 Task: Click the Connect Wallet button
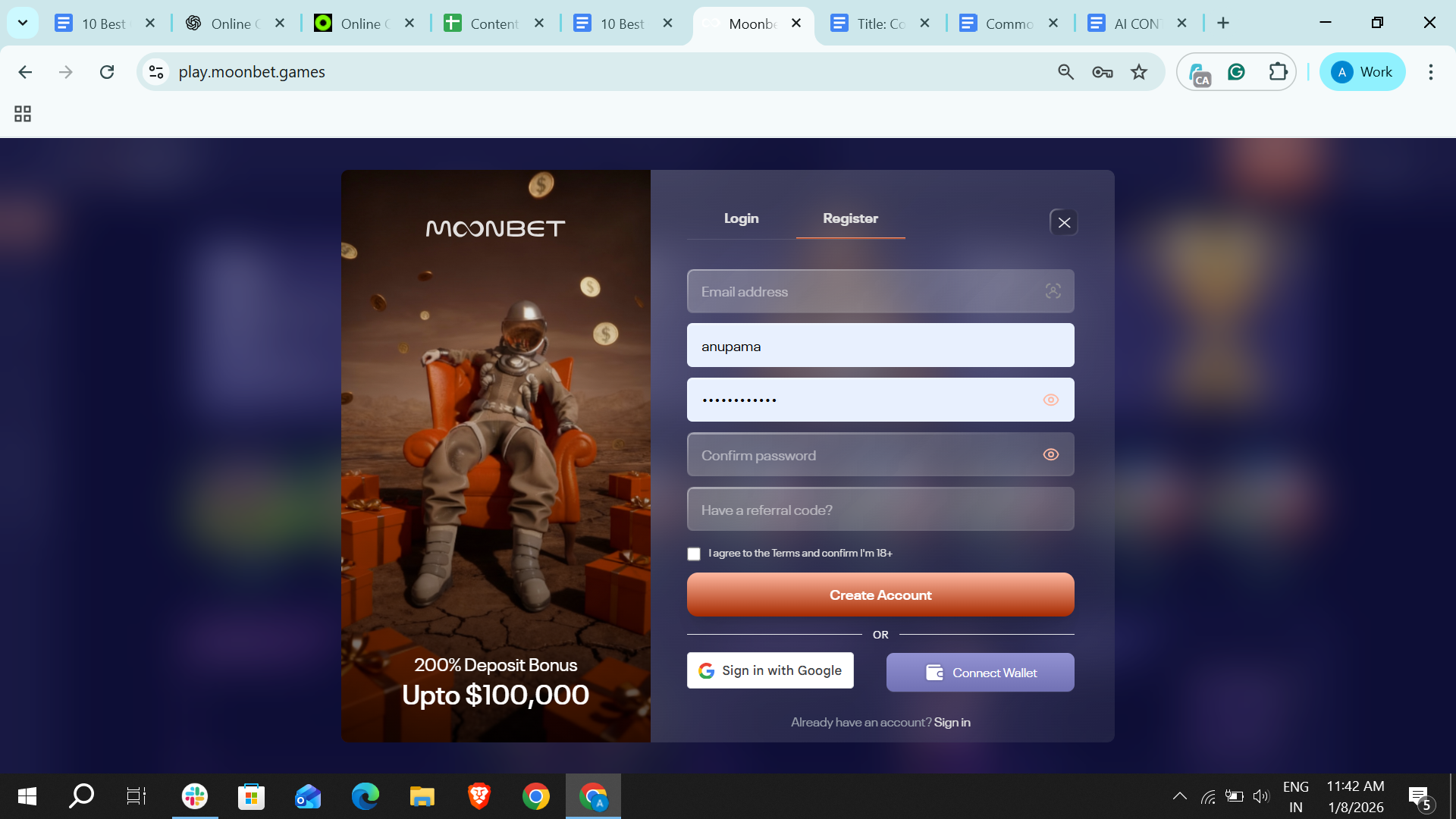click(980, 673)
